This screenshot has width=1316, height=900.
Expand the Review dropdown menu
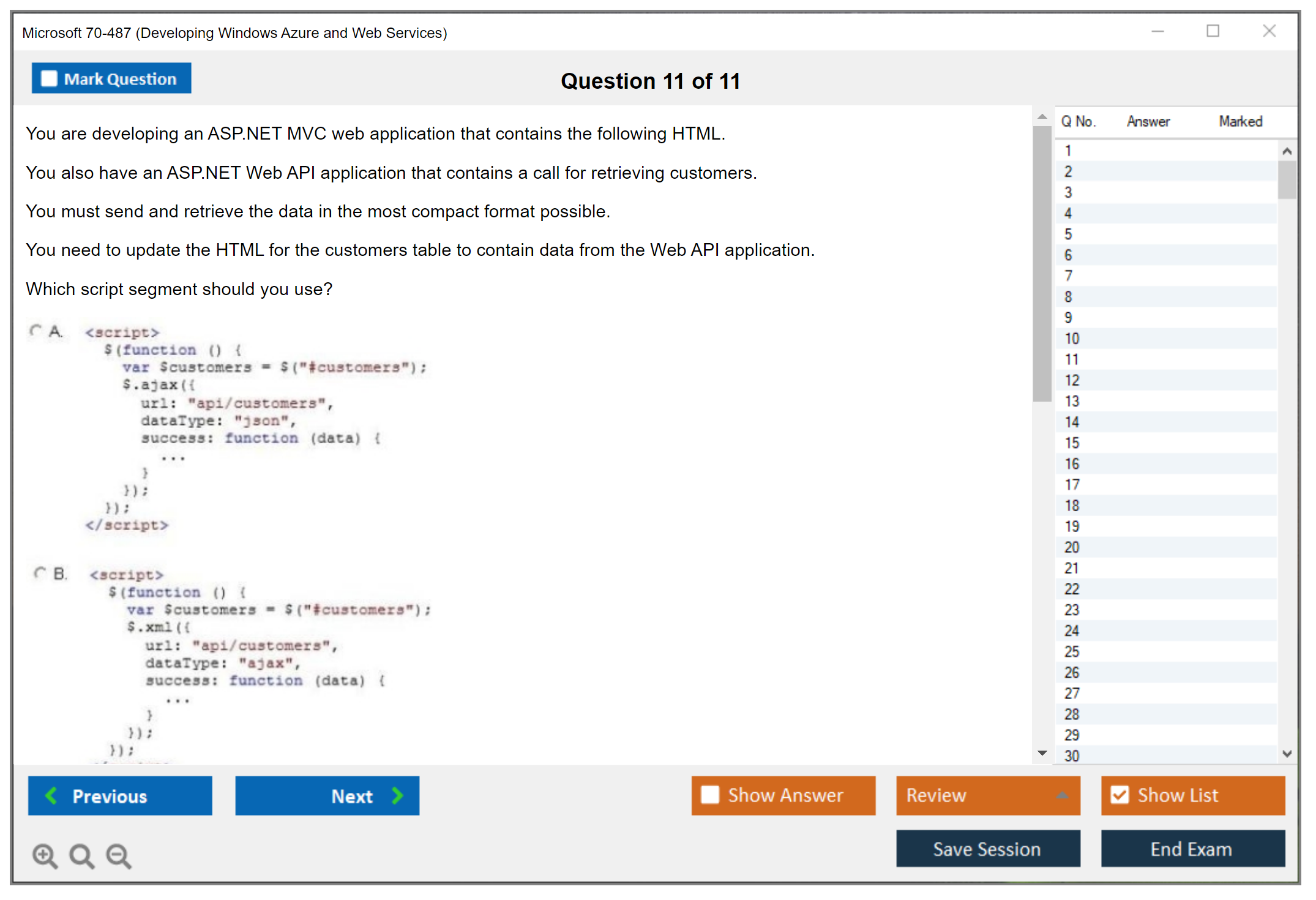(1062, 795)
